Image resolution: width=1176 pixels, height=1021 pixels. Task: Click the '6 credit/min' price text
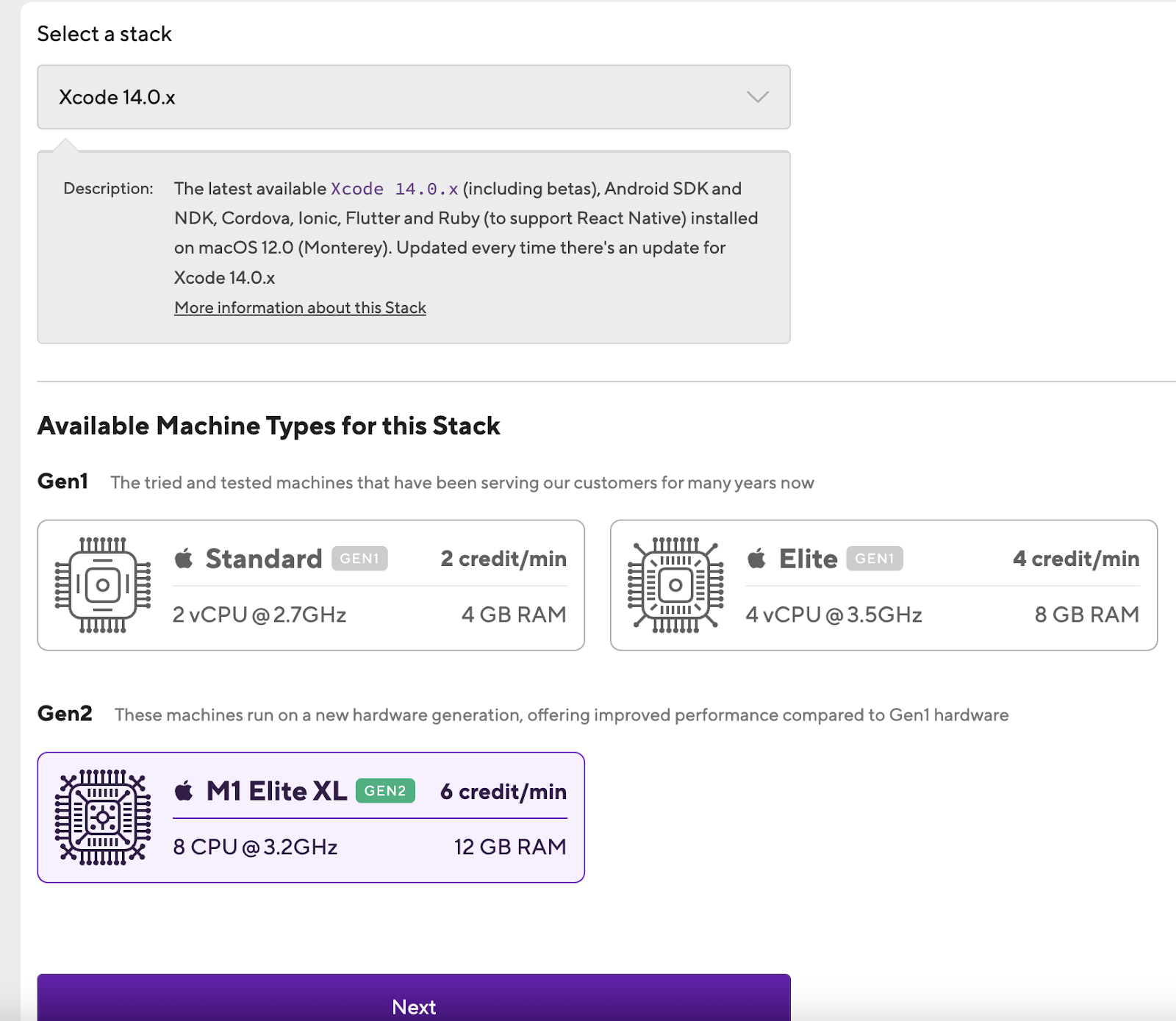point(503,791)
